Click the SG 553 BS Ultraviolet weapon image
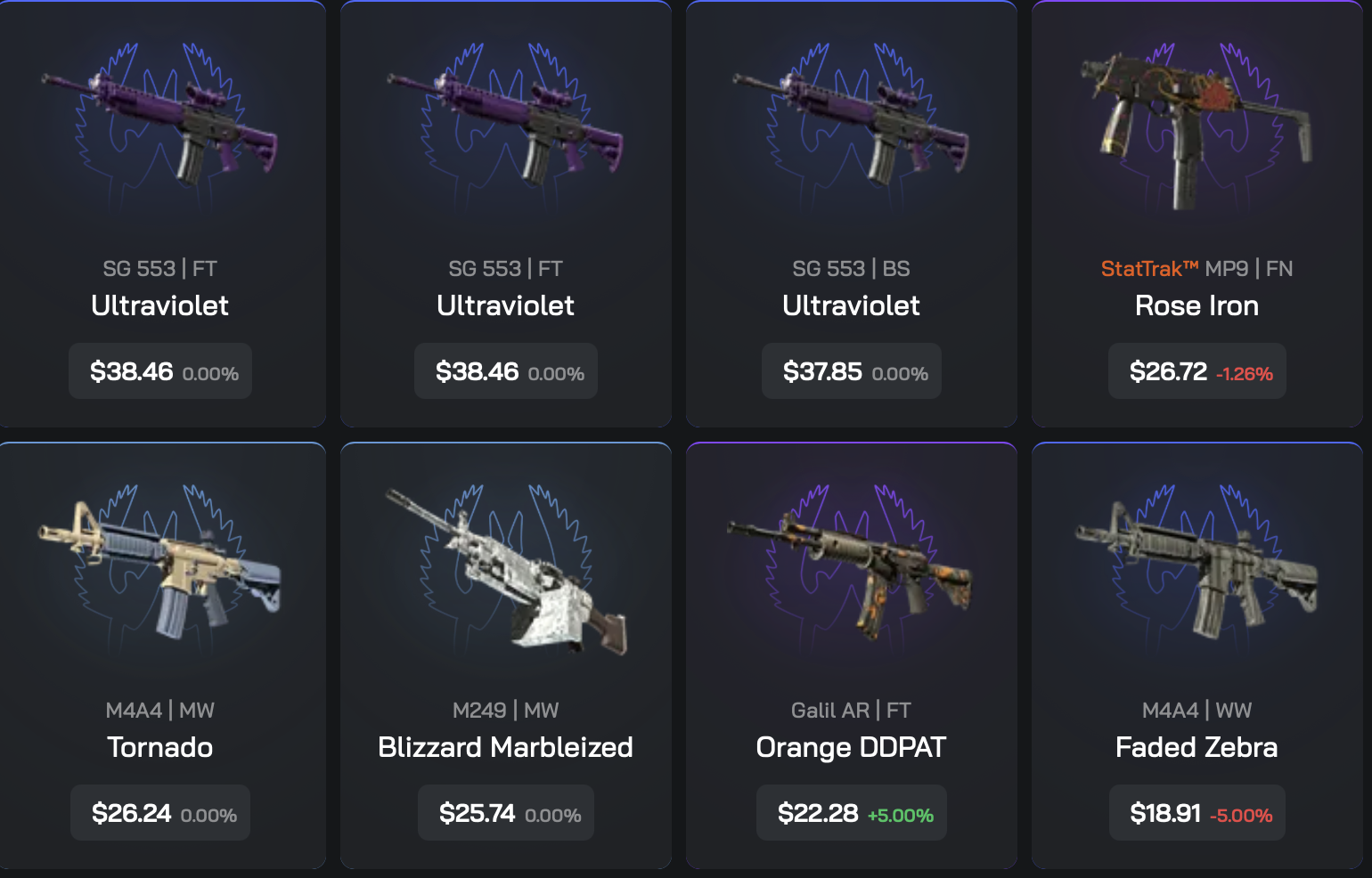 pyautogui.click(x=851, y=129)
